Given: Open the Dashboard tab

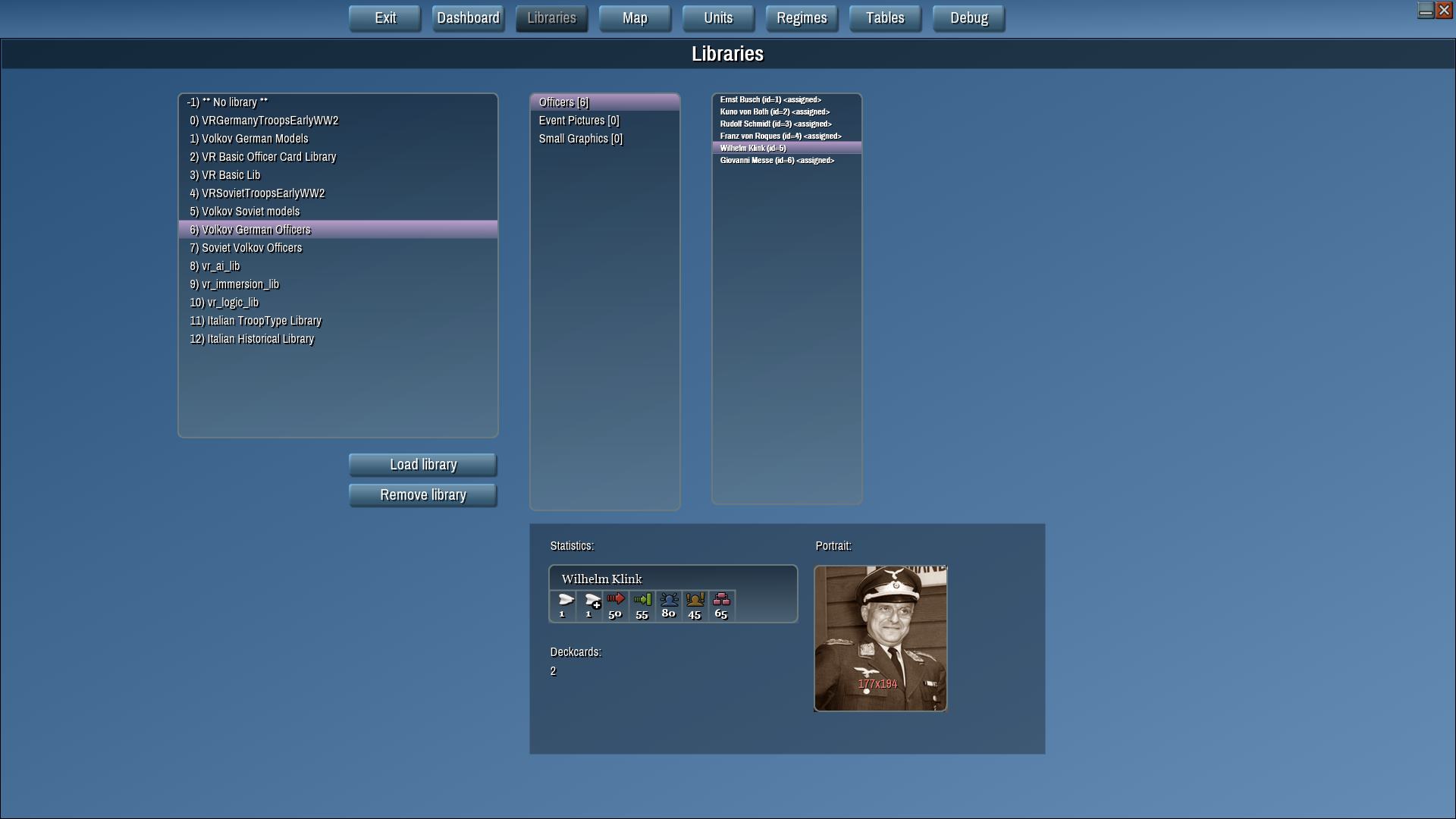Looking at the screenshot, I should [x=468, y=18].
